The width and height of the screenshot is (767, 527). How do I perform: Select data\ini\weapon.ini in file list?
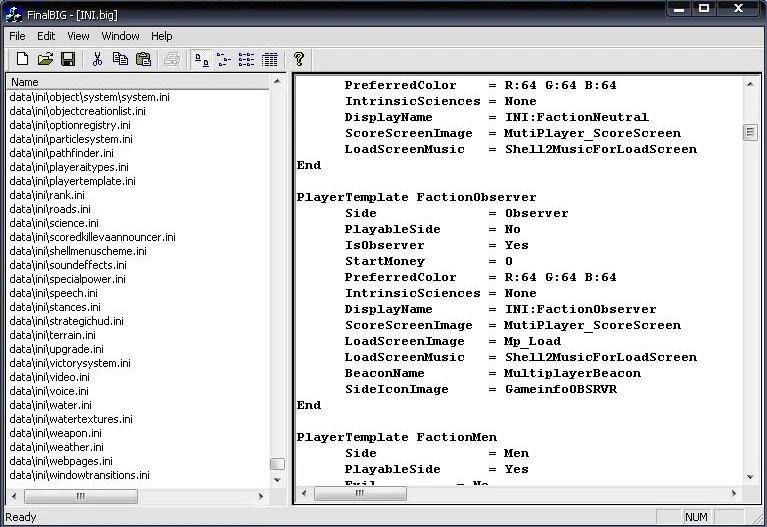[x=55, y=433]
